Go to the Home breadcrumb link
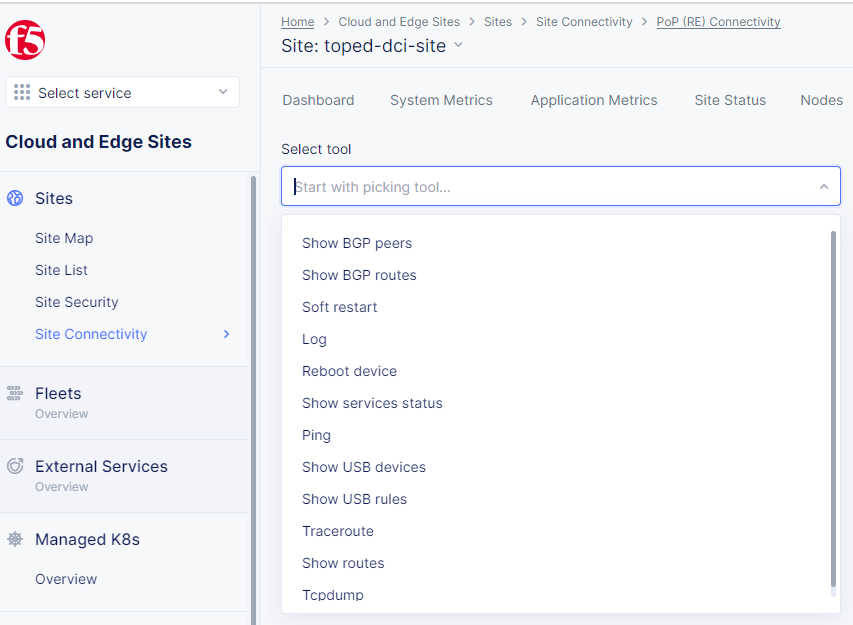This screenshot has height=625, width=853. 298,22
